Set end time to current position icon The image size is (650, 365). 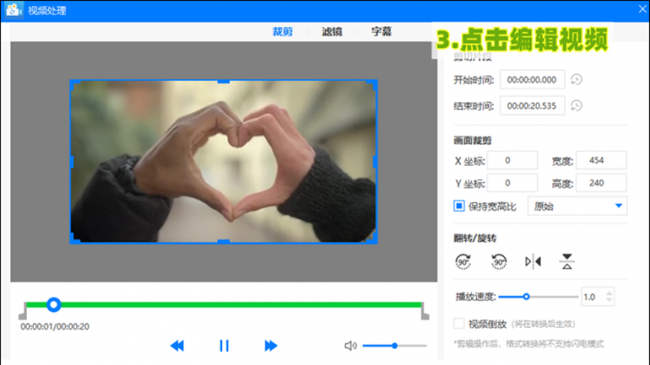click(x=577, y=106)
